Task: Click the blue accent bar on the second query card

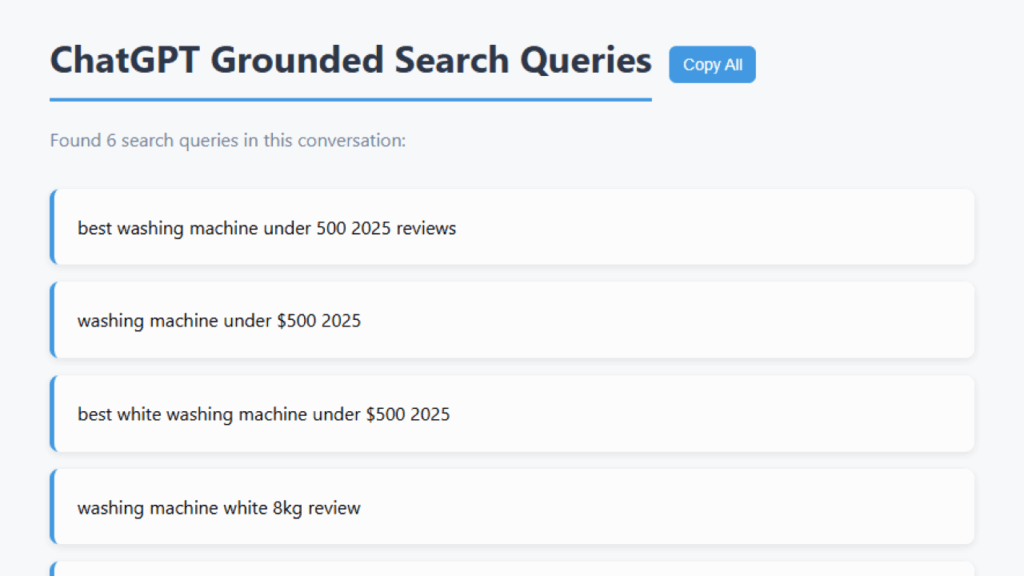Action: (x=53, y=320)
